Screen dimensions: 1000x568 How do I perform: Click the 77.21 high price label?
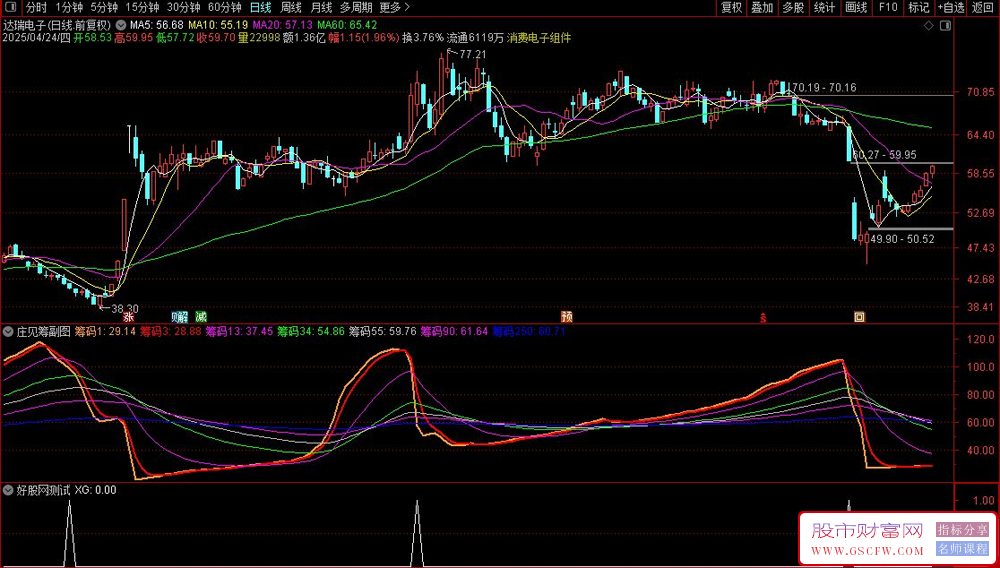473,55
